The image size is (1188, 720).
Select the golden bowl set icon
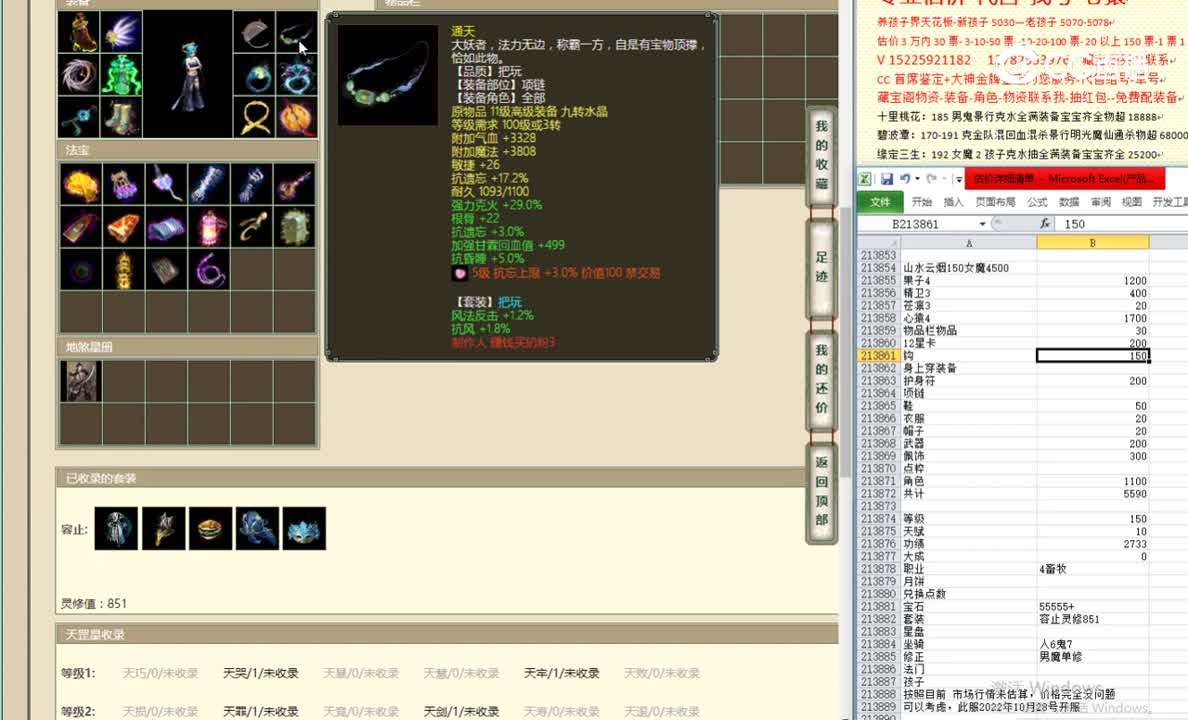211,528
